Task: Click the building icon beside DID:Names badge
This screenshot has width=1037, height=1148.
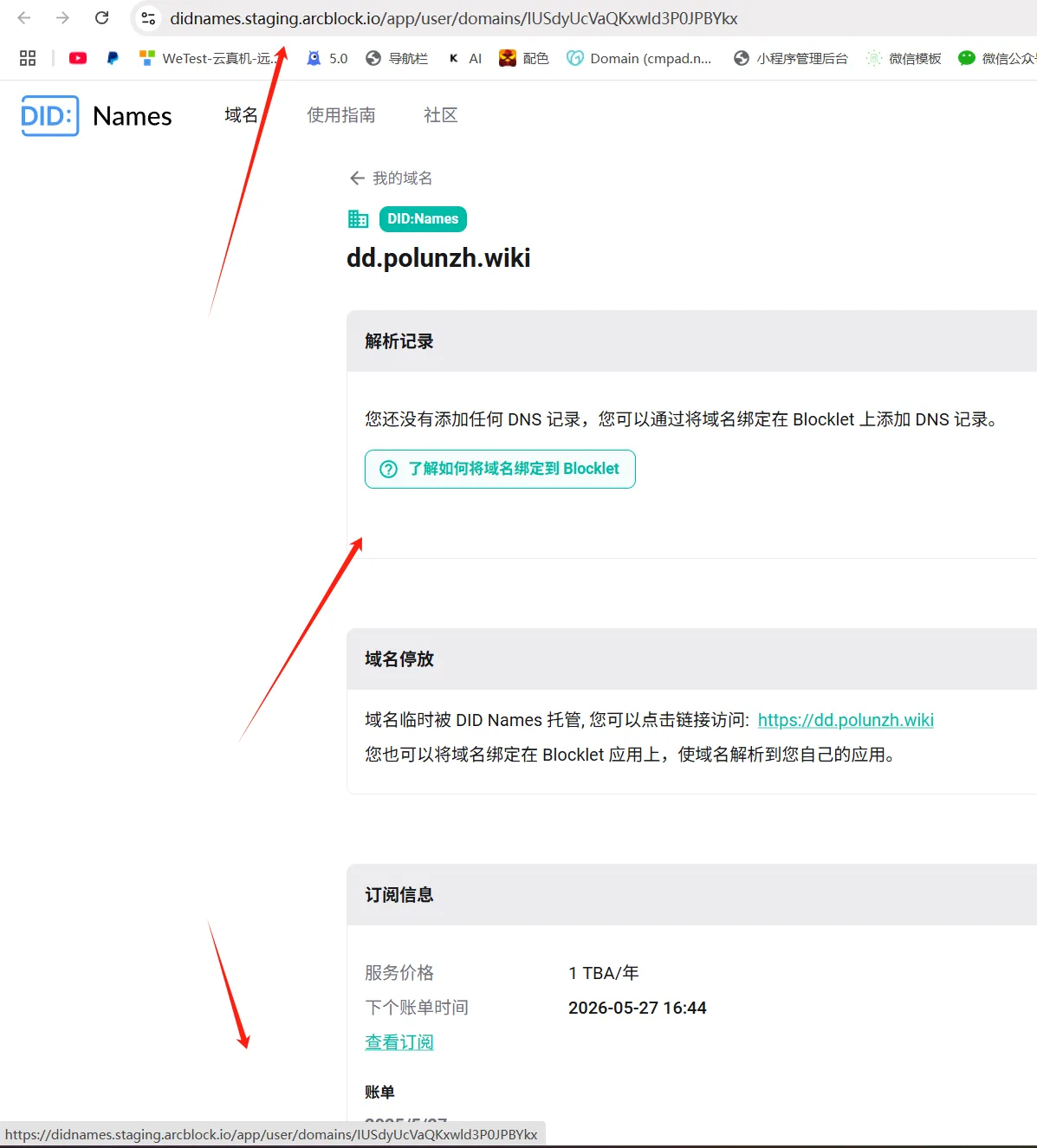Action: pyautogui.click(x=358, y=219)
